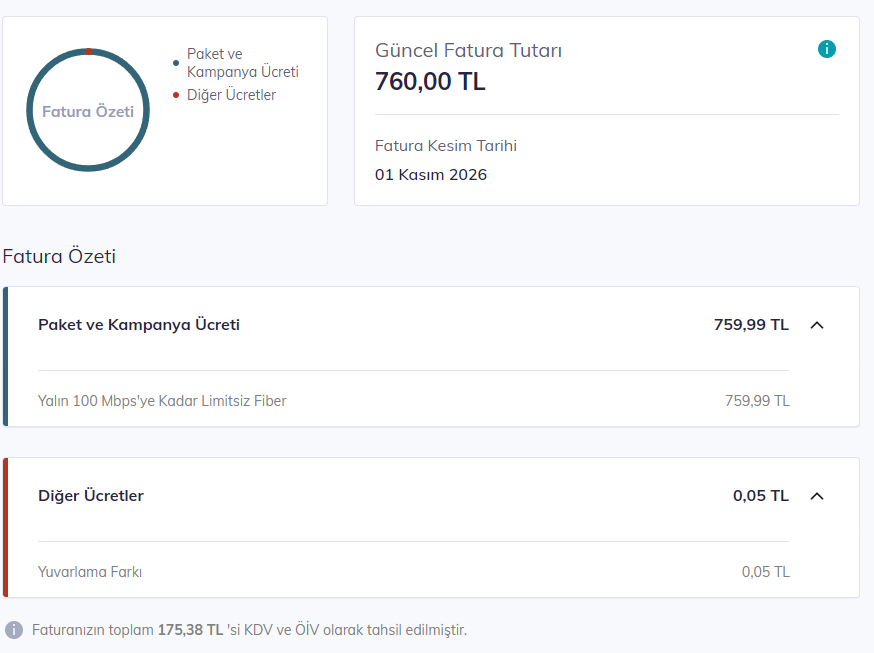Click the gray info icon next to KDV notice
Viewport: 874px width, 653px height.
pos(14,630)
